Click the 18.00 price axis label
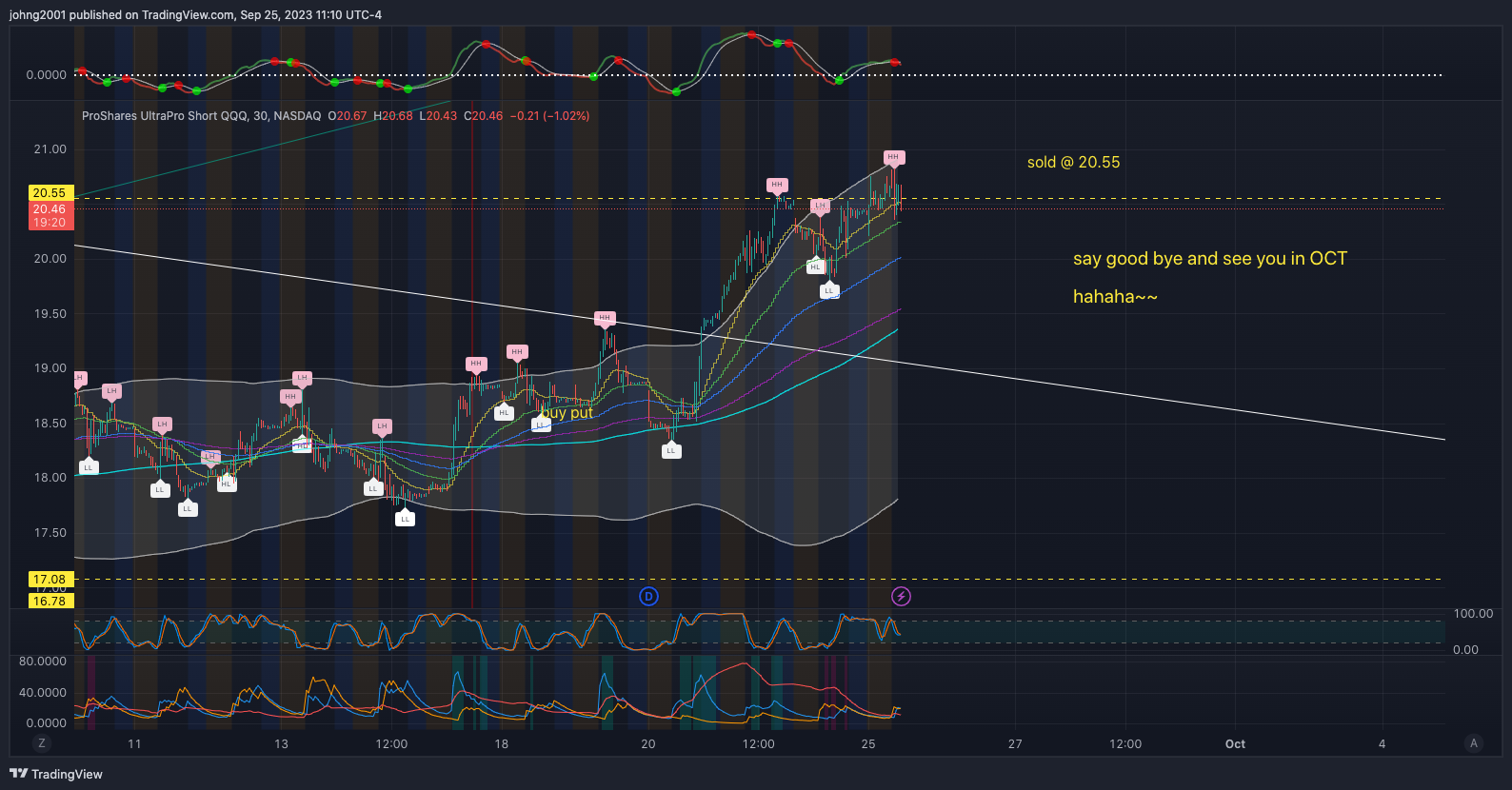Viewport: 1512px width, 790px height. (50, 478)
